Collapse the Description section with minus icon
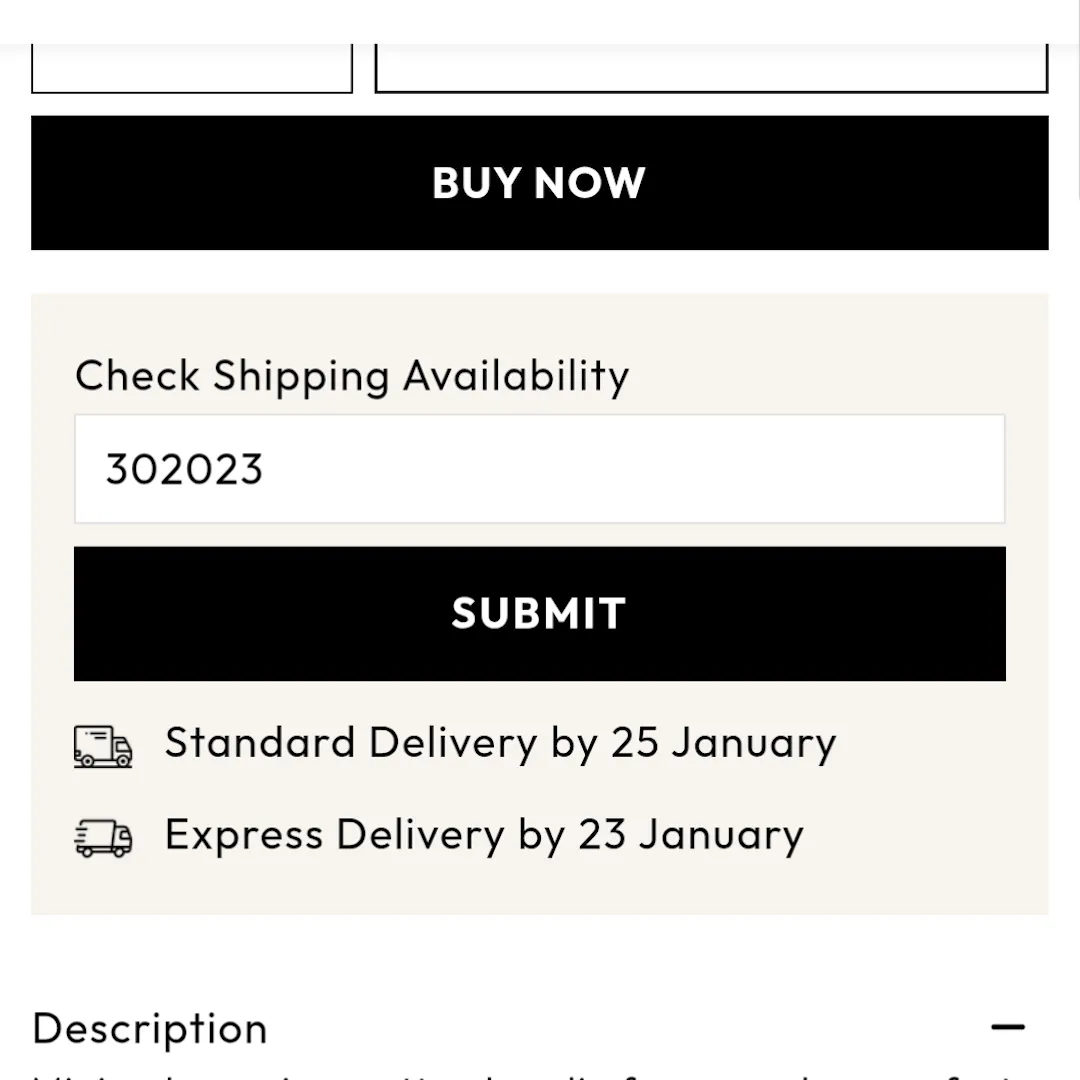Viewport: 1080px width, 1080px height. (x=1008, y=1027)
